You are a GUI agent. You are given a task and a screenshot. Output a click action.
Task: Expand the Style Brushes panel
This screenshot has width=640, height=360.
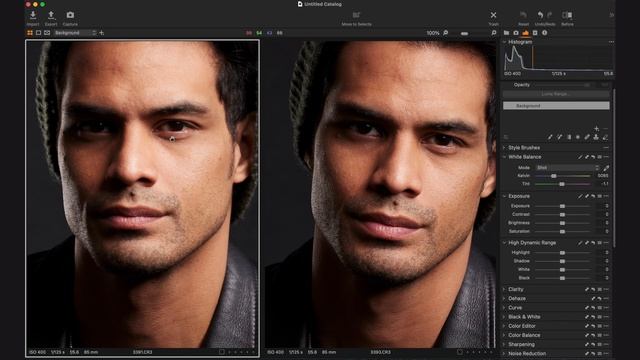click(504, 148)
